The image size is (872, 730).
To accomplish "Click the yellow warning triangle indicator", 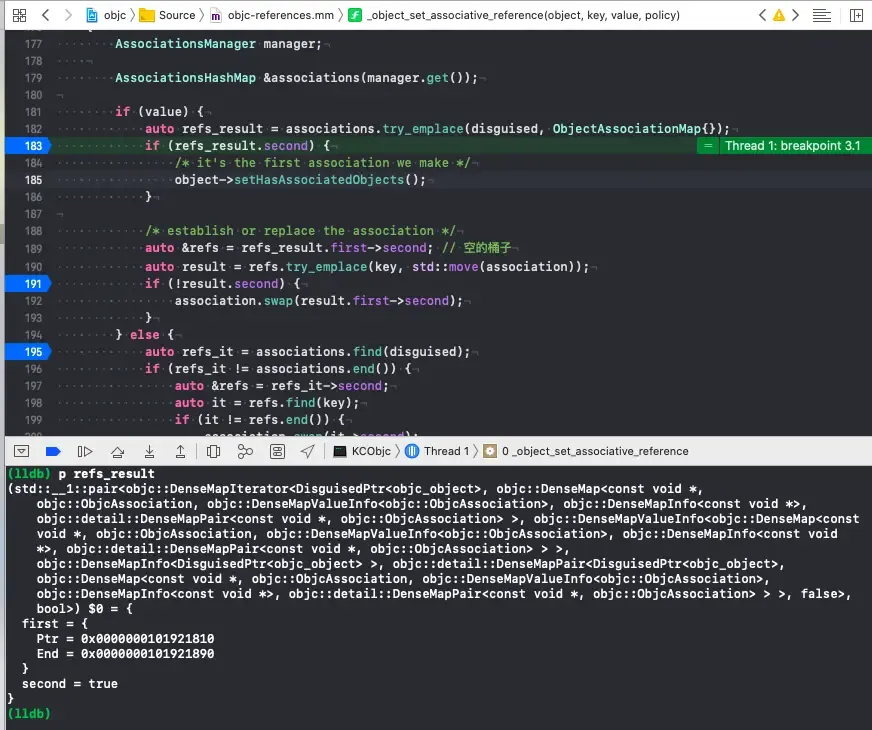I will pos(779,15).
